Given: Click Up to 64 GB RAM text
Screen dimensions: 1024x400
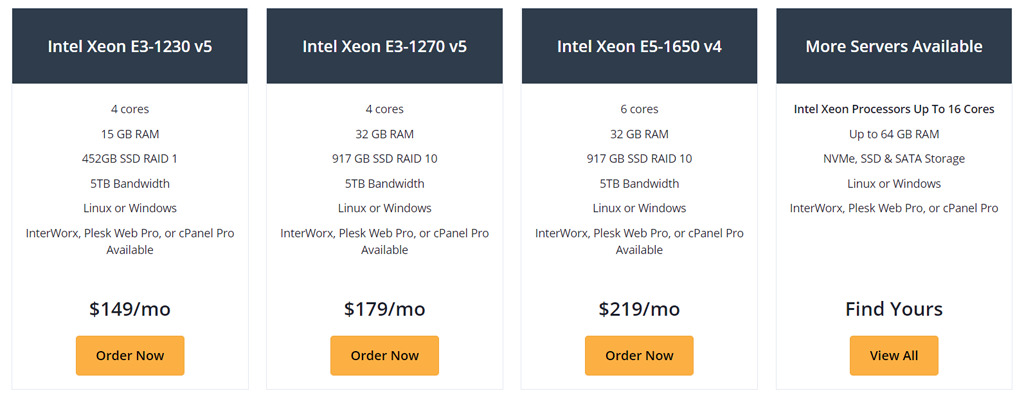Looking at the screenshot, I should (894, 134).
